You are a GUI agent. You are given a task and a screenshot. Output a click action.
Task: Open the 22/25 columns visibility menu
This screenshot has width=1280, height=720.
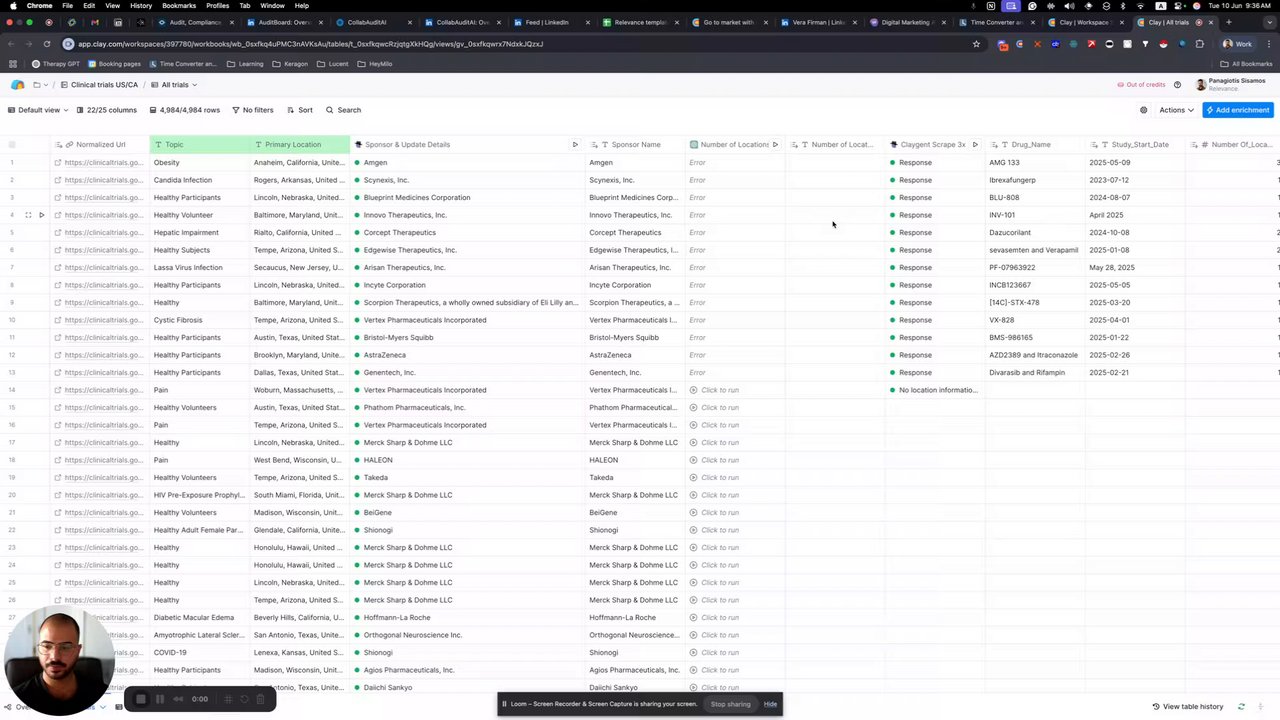[x=106, y=110]
